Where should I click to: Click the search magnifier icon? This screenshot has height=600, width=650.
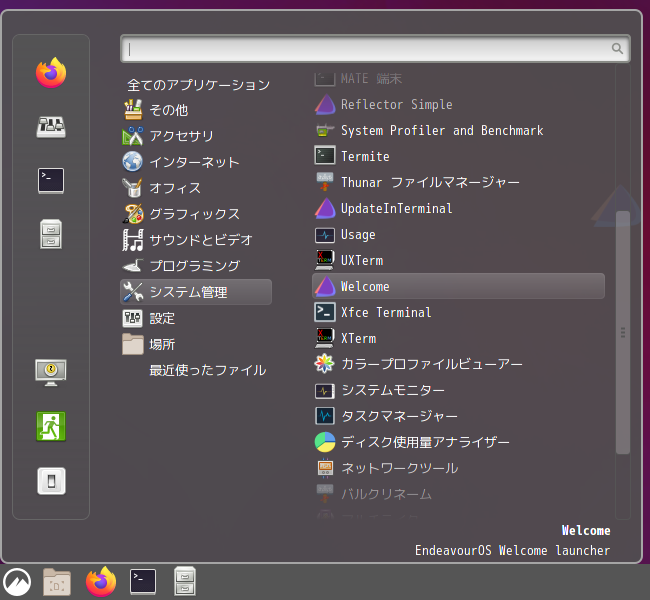(617, 49)
